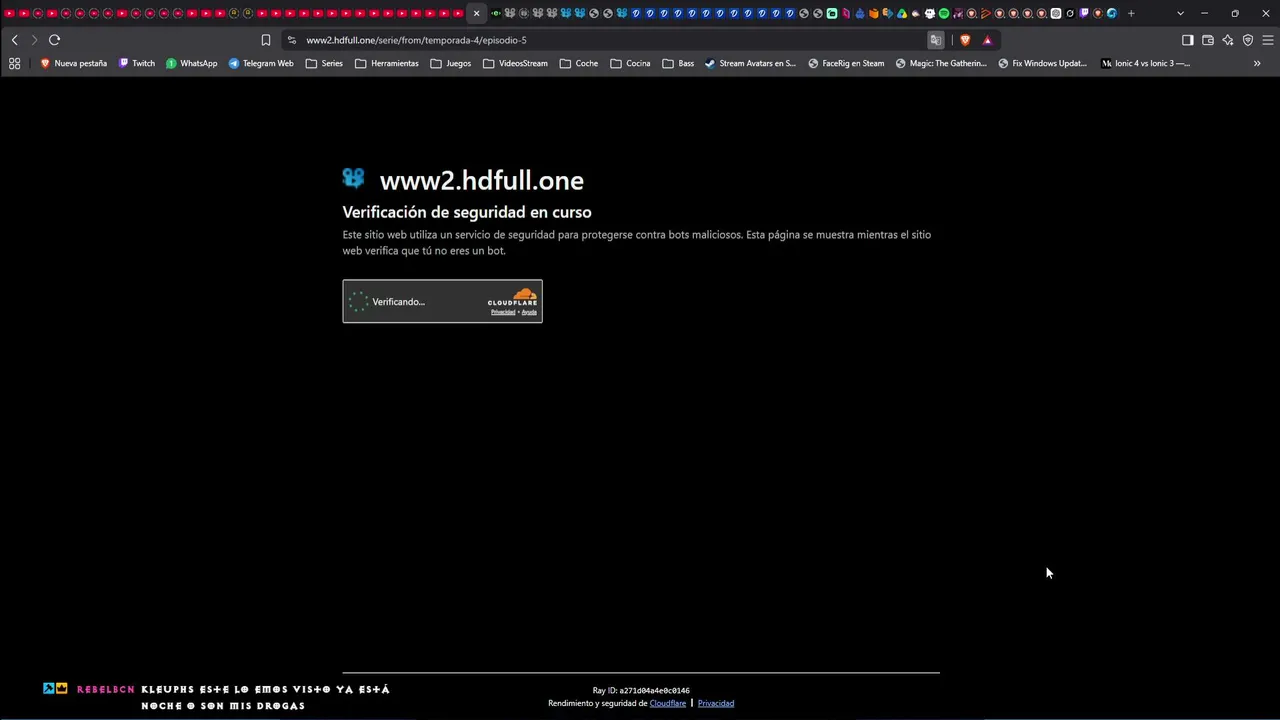Open Magic: The Gathering bookmark
The width and height of the screenshot is (1280, 720).
pos(941,63)
